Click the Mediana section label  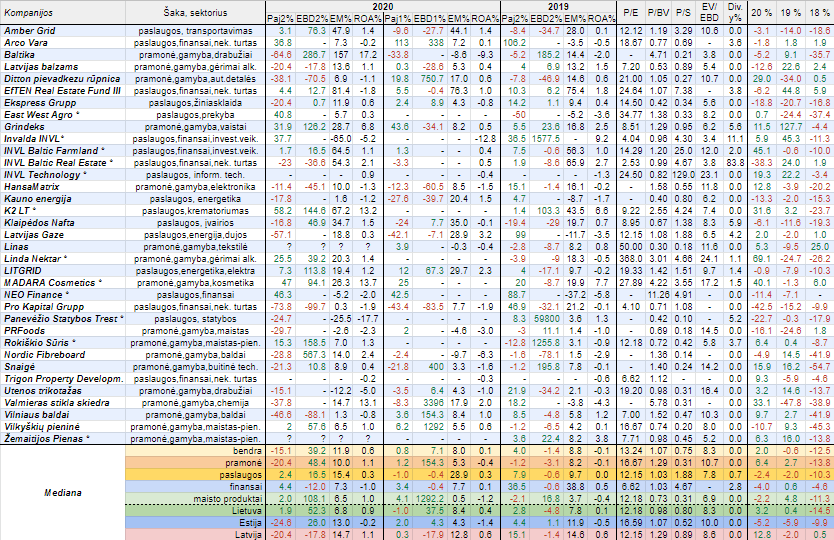point(63,493)
